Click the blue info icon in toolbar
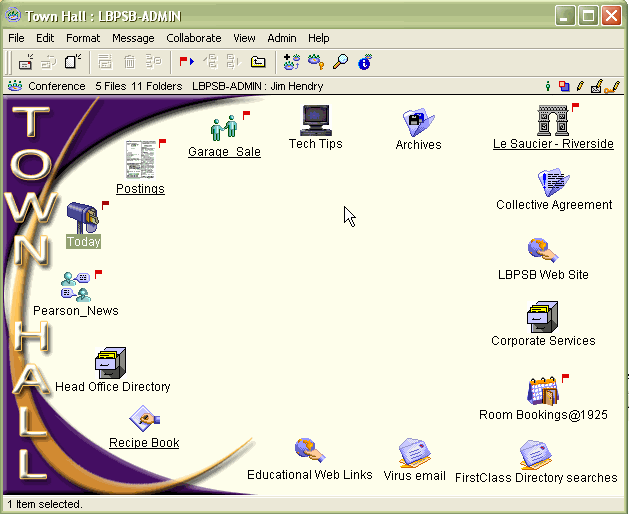Screen dimensions: 629x514 click(x=364, y=62)
